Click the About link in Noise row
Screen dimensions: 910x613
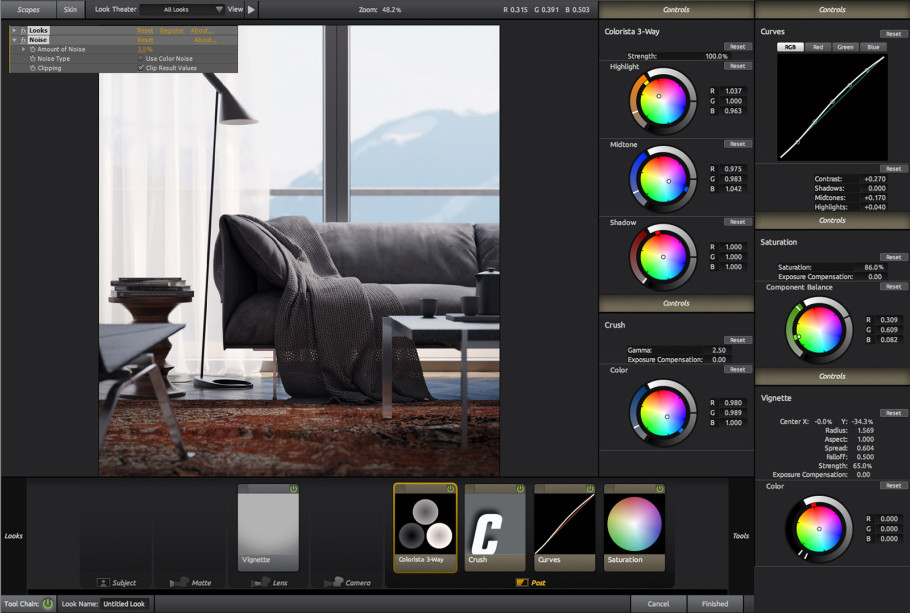click(205, 40)
